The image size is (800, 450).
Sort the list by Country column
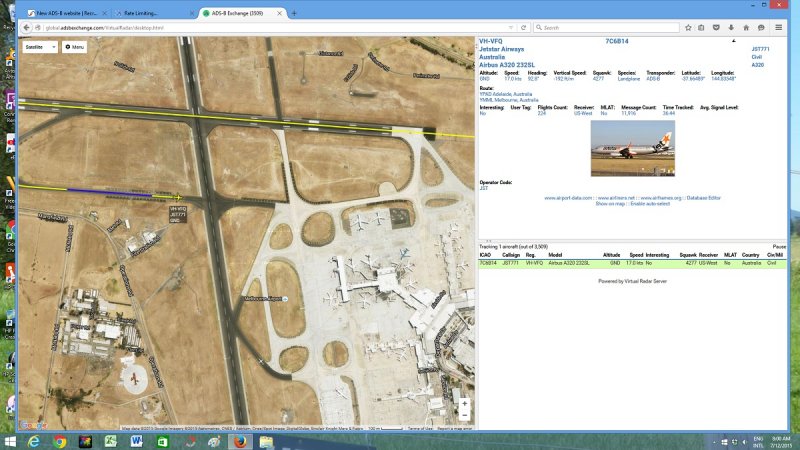pos(751,255)
